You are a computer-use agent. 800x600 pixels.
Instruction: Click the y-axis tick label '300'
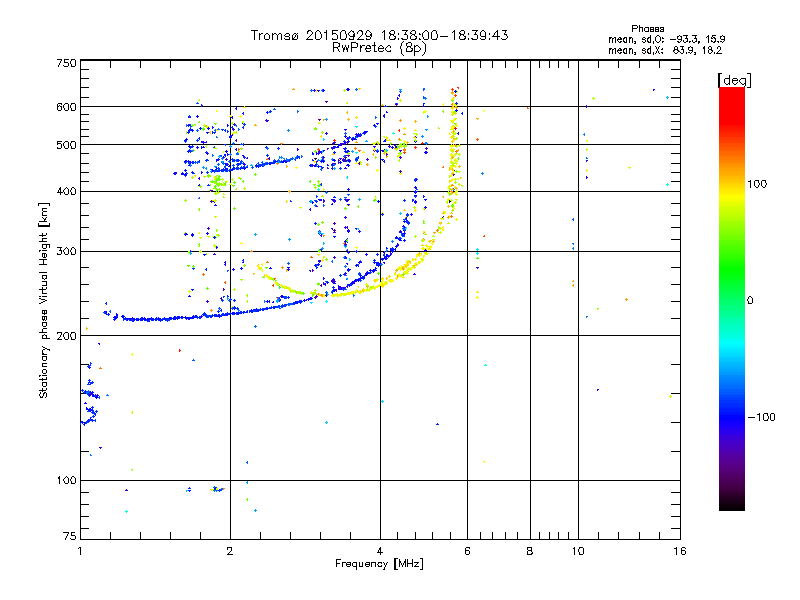coord(66,252)
